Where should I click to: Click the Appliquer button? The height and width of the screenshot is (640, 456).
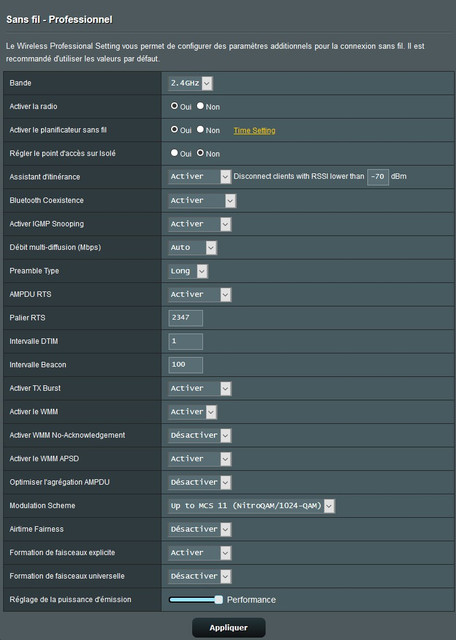pos(229,628)
